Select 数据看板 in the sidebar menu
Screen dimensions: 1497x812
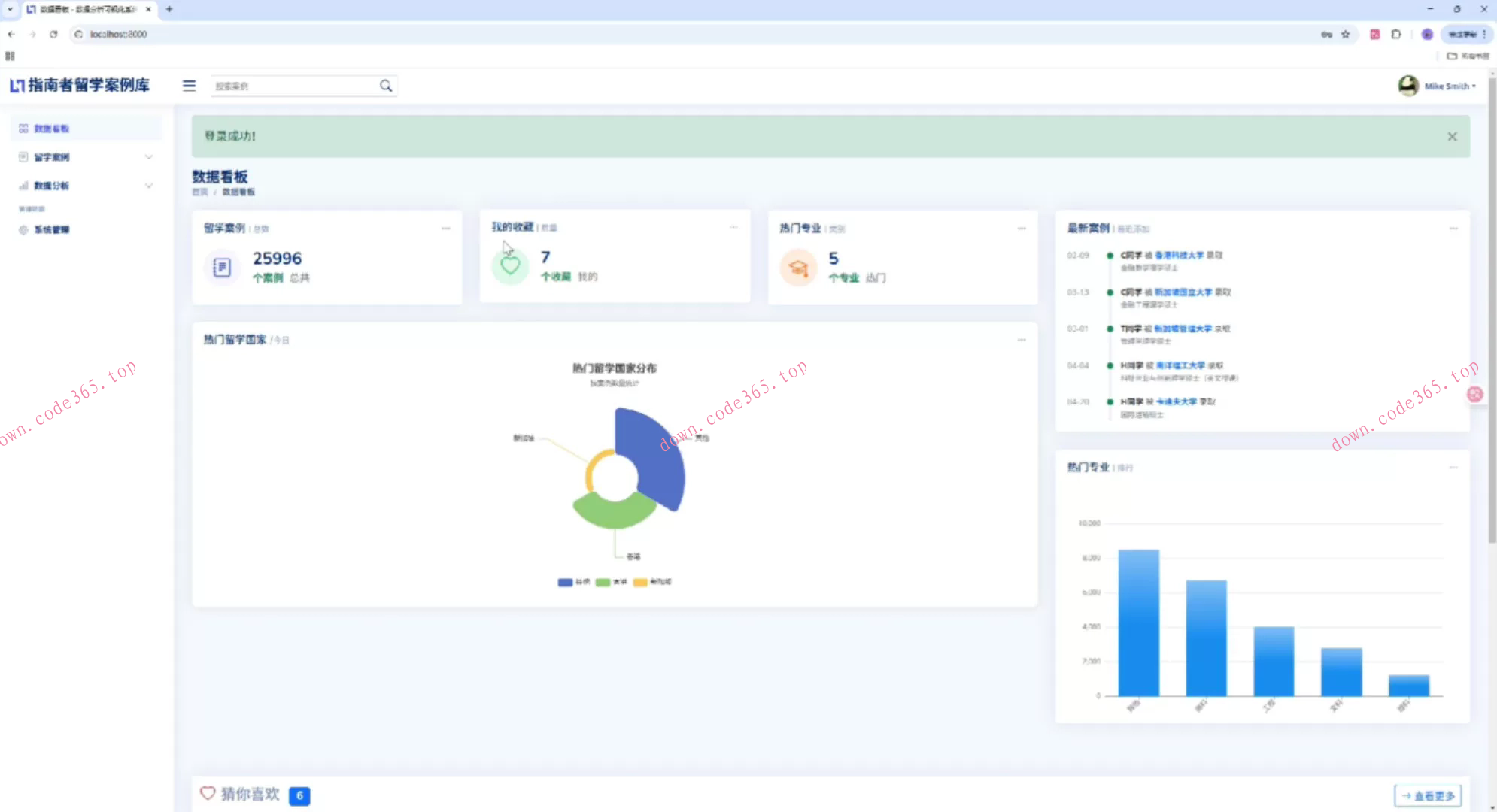click(x=51, y=129)
